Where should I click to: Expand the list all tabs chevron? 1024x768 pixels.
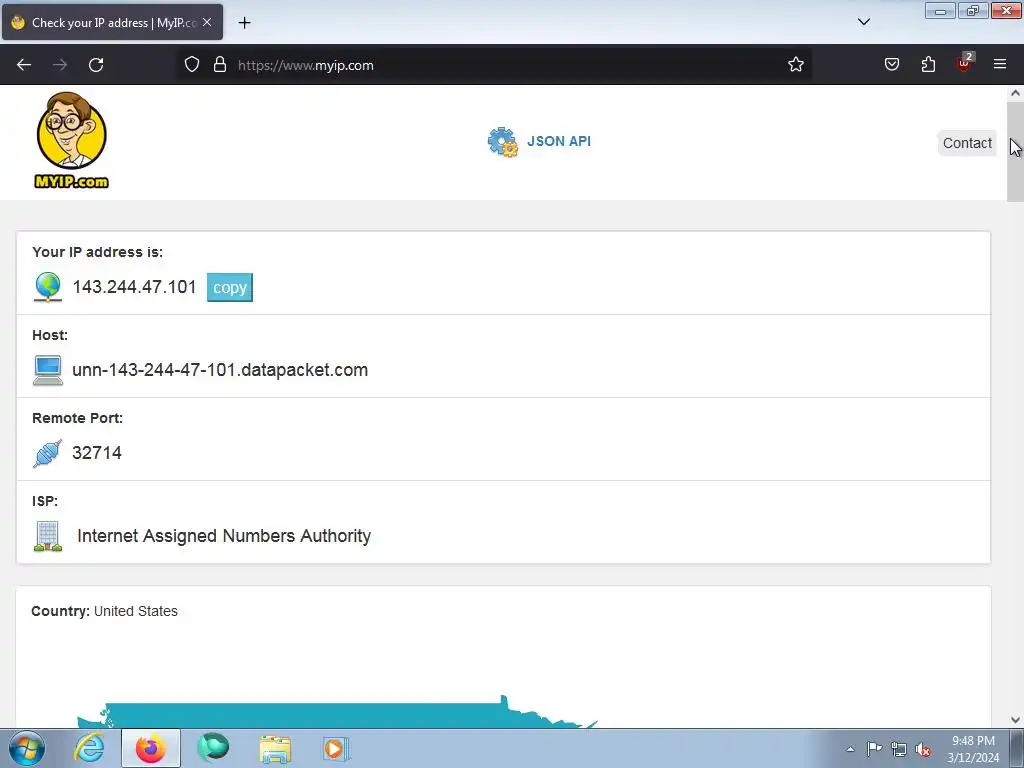(863, 22)
